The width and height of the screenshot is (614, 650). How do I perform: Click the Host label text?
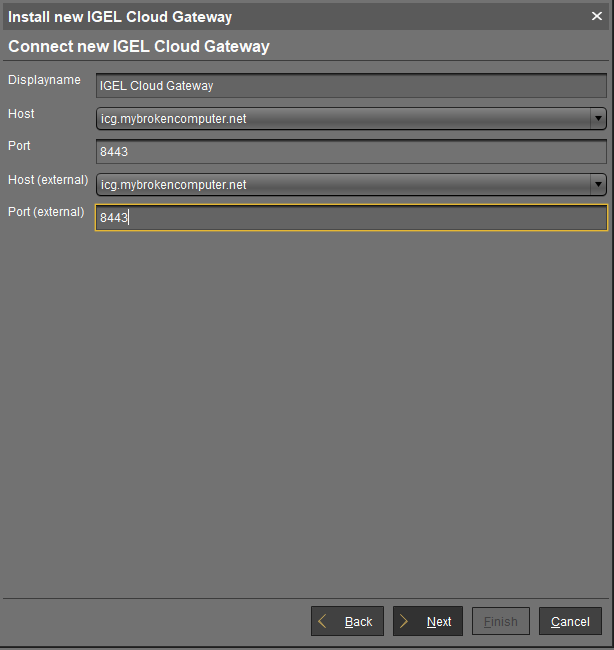point(21,113)
